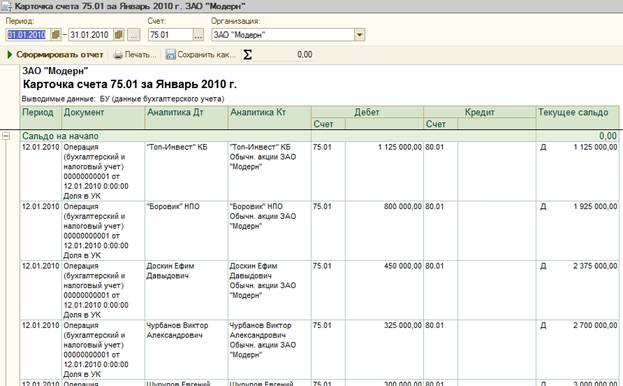This screenshot has width=623, height=386.
Task: Open calendar picker for start date 01.01.2010
Action: point(56,35)
